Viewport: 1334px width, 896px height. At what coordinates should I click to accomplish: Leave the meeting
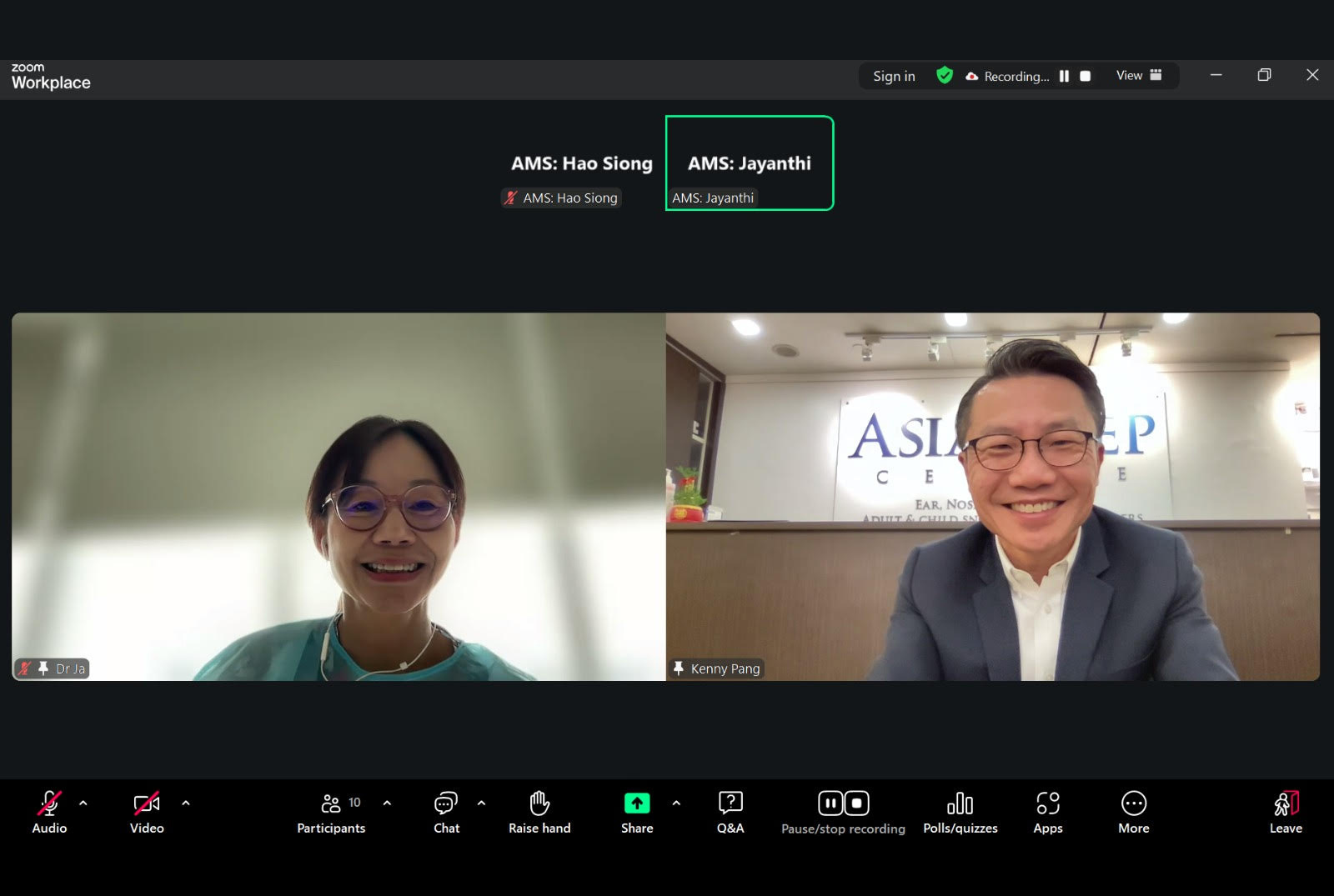1286,811
